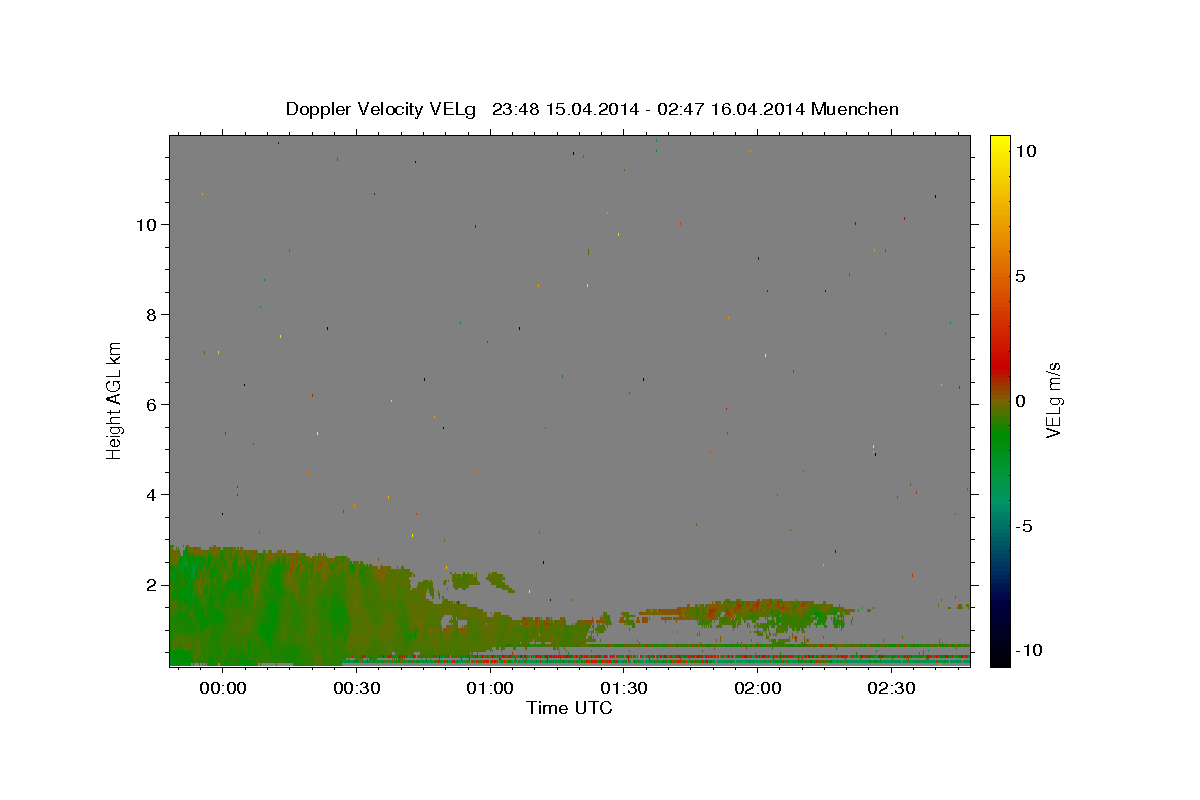Click the colorbar label 5
Viewport: 1200px width, 800px height.
(1020, 276)
